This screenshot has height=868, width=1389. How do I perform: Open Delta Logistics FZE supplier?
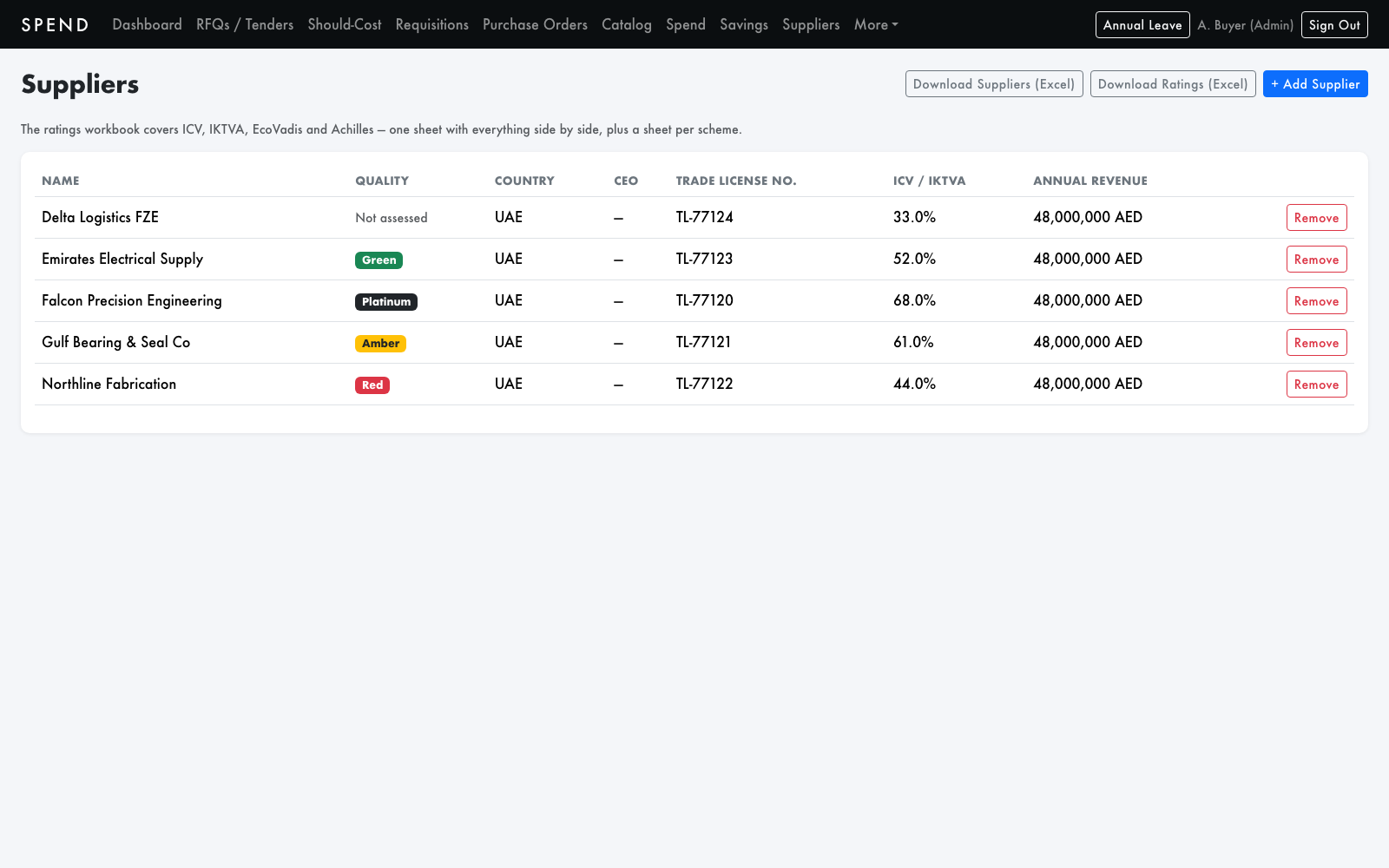100,217
